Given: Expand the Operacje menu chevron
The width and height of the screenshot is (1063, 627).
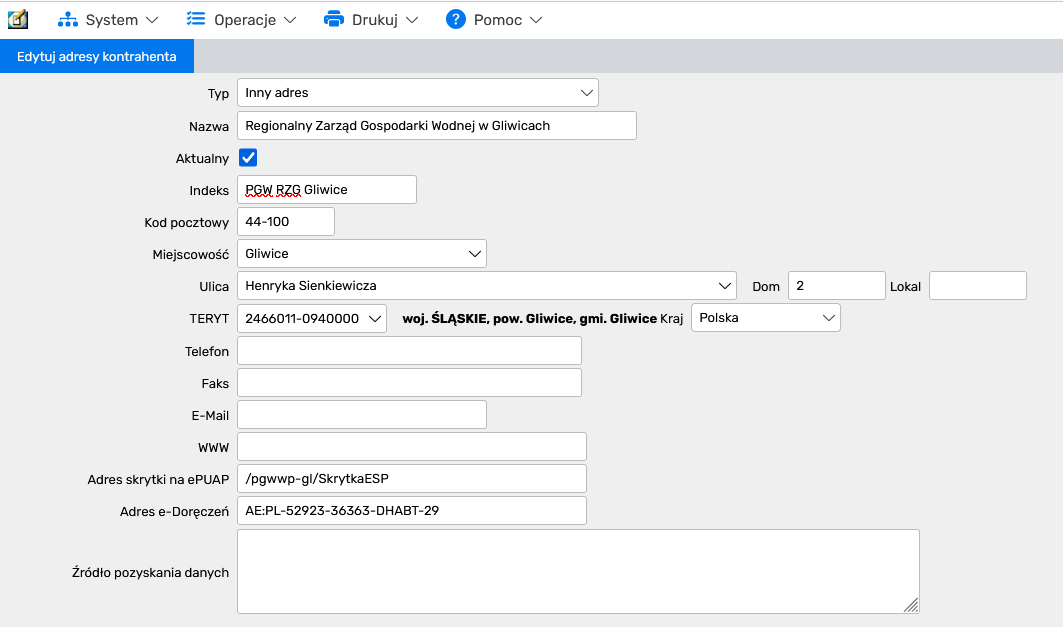Looking at the screenshot, I should [290, 20].
